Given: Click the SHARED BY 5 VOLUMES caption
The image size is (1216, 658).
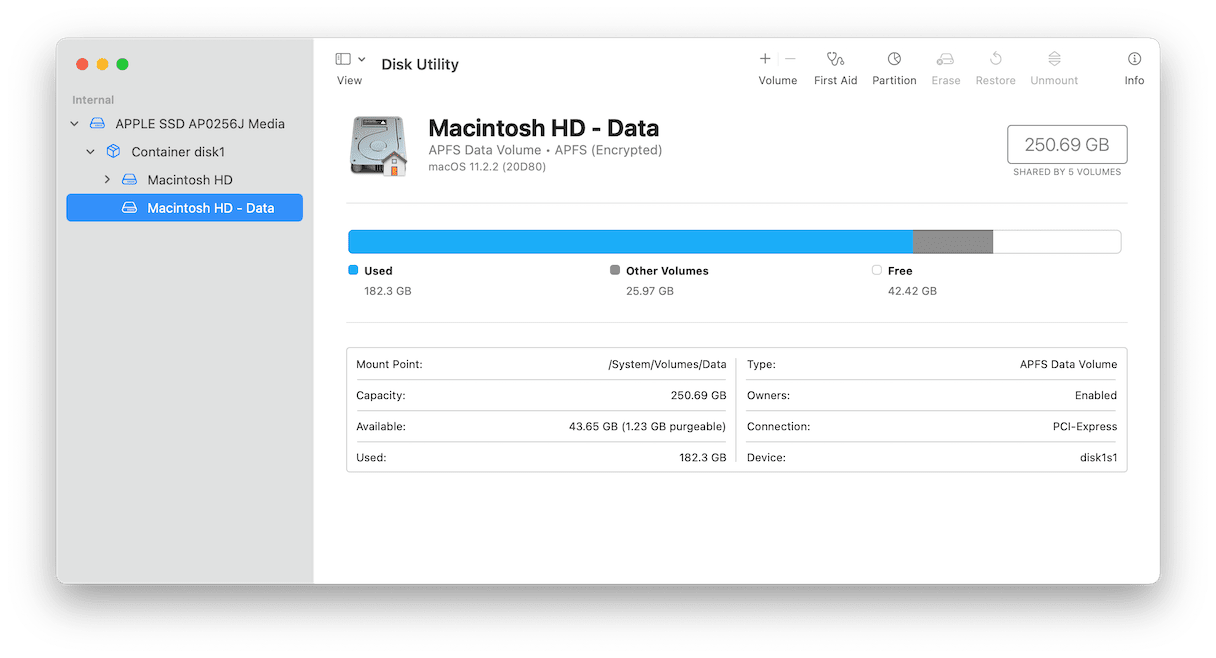Looking at the screenshot, I should click(1067, 172).
